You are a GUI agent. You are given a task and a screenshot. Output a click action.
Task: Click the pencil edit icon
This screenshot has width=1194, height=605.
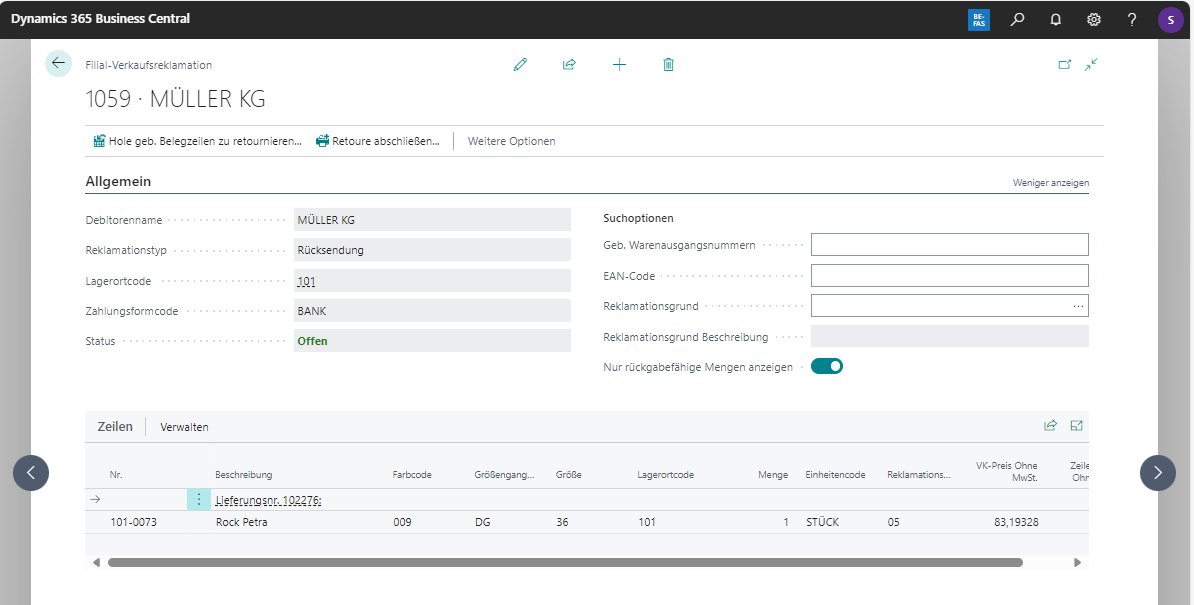[x=520, y=64]
